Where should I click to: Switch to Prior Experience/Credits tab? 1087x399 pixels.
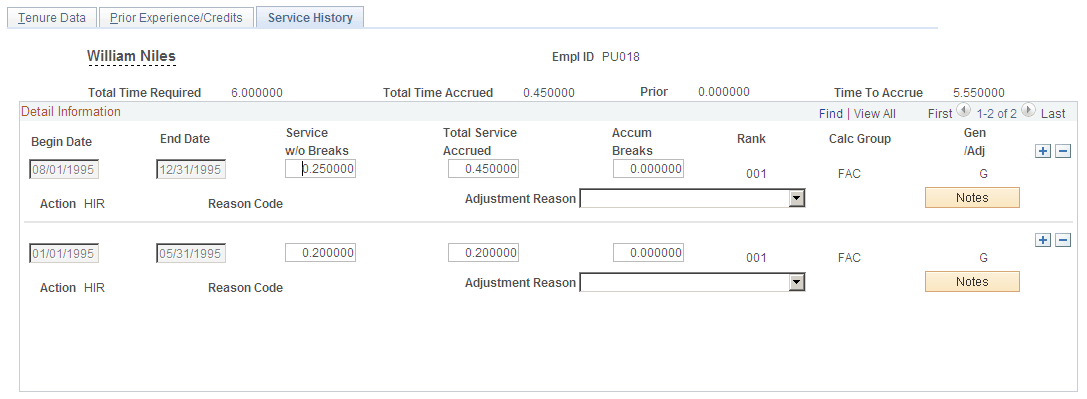(176, 17)
